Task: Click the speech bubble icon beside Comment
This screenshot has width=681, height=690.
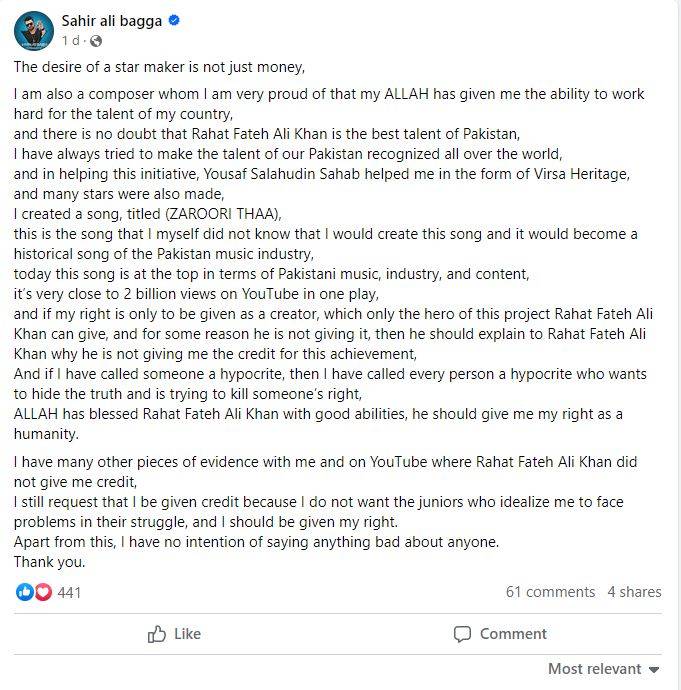Action: click(462, 634)
